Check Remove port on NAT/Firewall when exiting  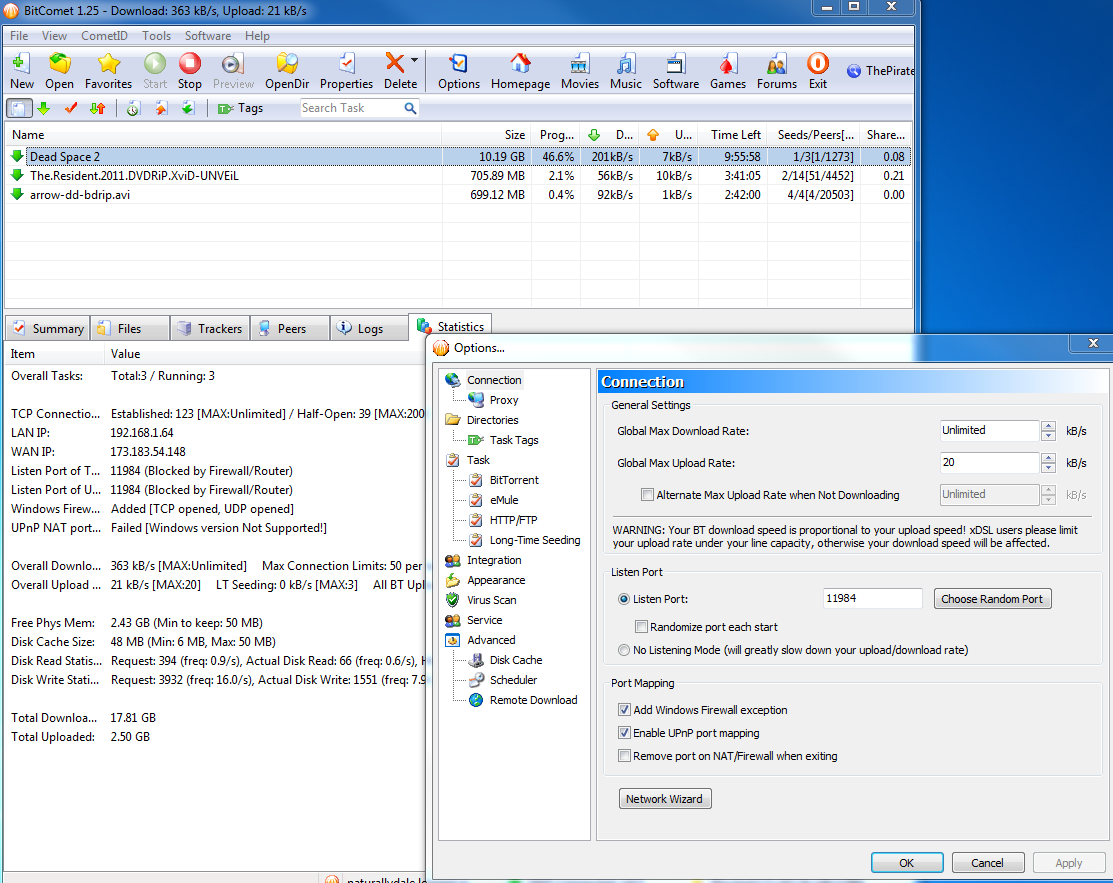[x=625, y=756]
